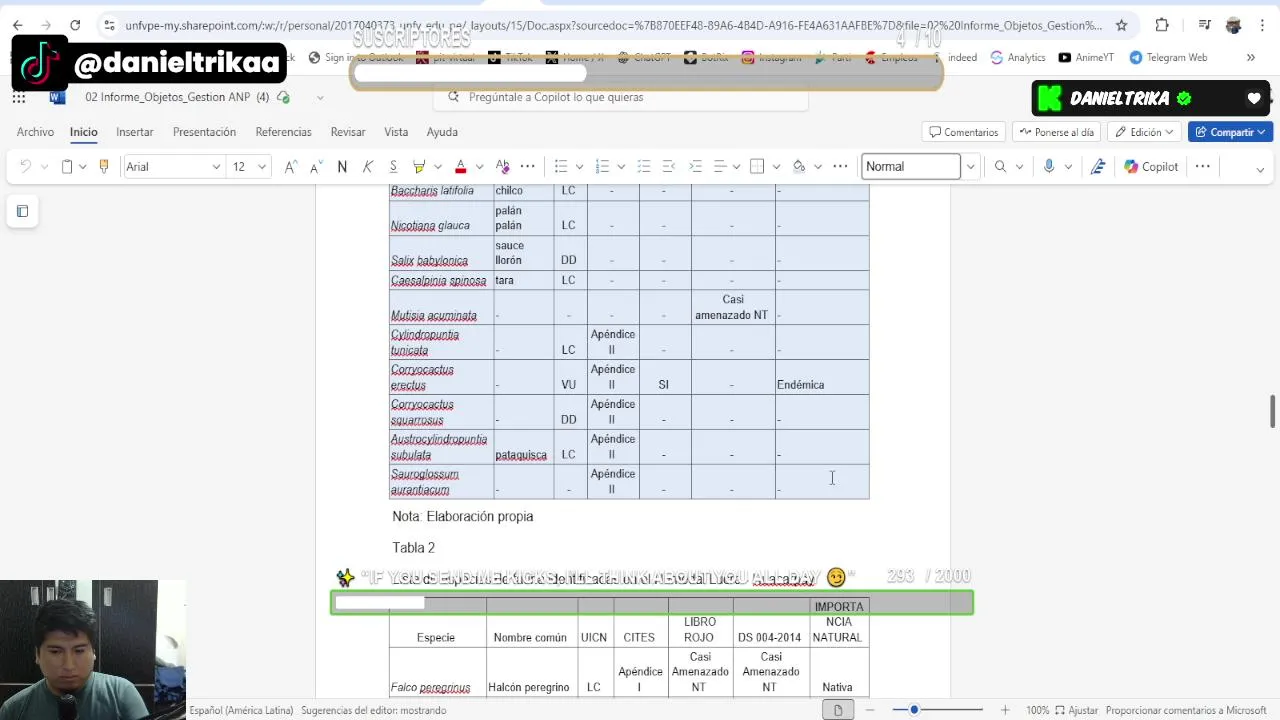Apply bulleted list
The width and height of the screenshot is (1280, 720).
pos(561,167)
